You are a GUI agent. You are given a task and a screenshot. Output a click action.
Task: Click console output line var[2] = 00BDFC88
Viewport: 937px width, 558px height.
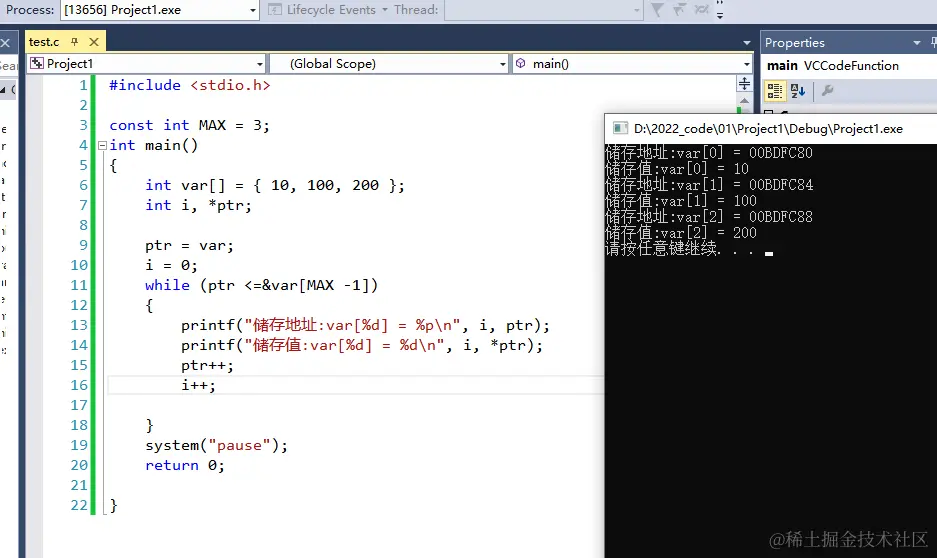(709, 217)
